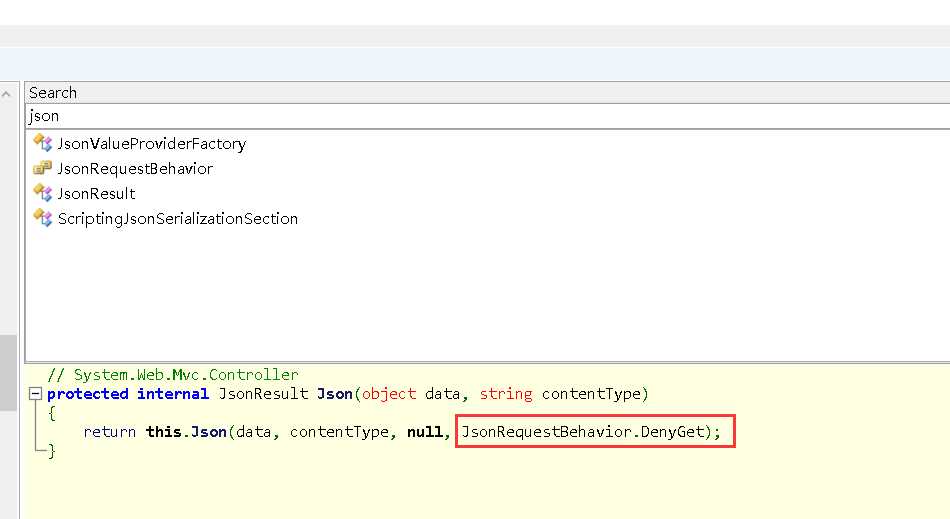Click the Search panel header

487,93
